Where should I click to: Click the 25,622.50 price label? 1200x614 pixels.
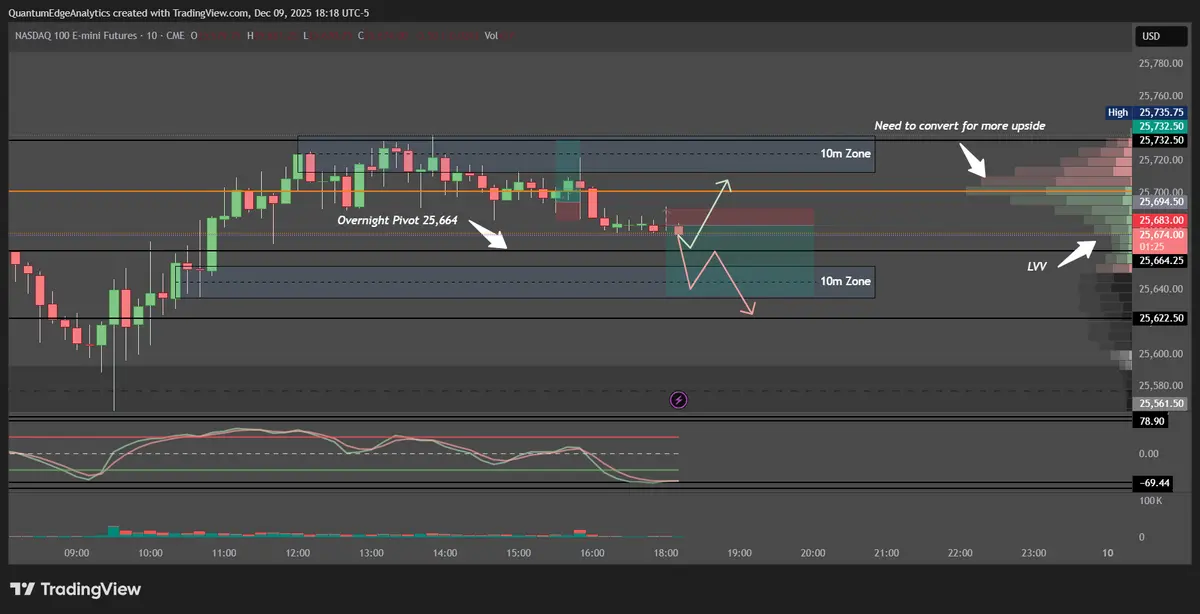1160,318
